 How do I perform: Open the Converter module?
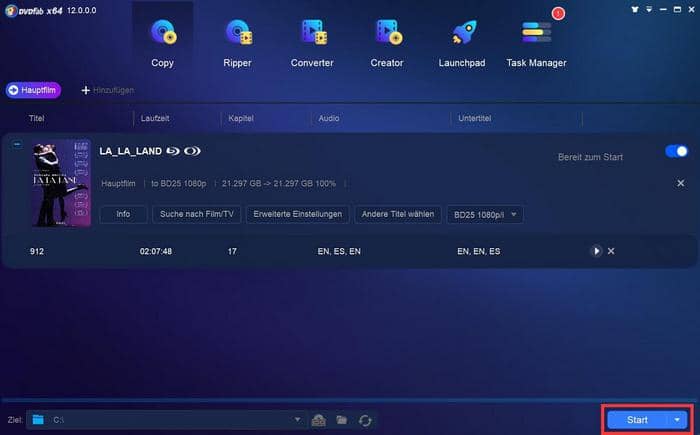click(x=312, y=43)
